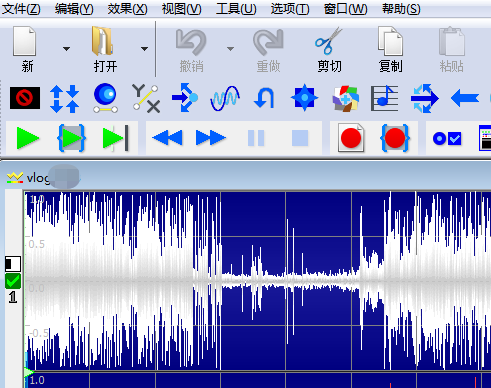Image resolution: width=491 pixels, height=388 pixels.
Task: Select the vlog audio window title
Action: click(x=38, y=178)
